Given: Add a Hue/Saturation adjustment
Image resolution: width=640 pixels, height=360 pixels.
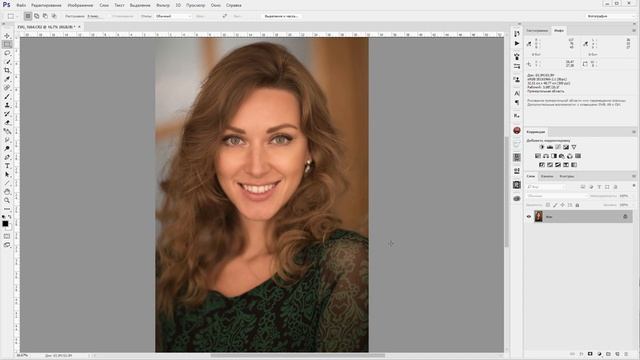Looking at the screenshot, I should 538,156.
